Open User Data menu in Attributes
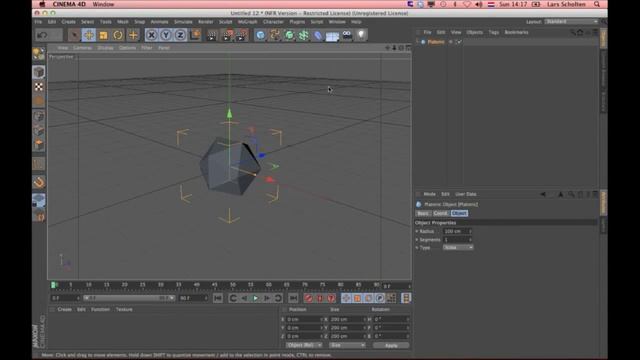640x360 pixels. coord(466,194)
